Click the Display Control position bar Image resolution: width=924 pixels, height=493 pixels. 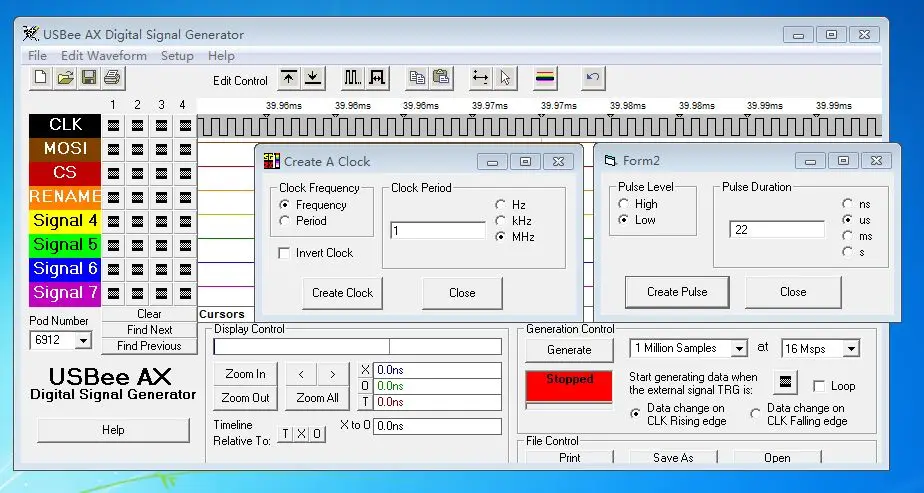(x=358, y=346)
